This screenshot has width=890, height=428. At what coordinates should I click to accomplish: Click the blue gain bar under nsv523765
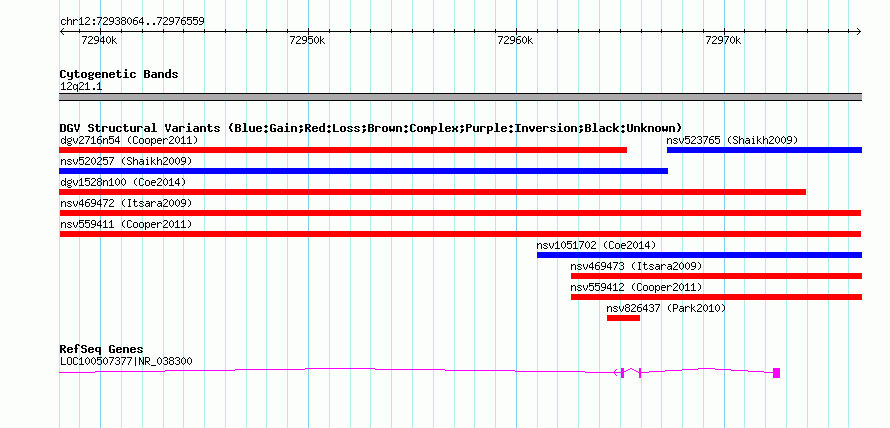tap(764, 150)
